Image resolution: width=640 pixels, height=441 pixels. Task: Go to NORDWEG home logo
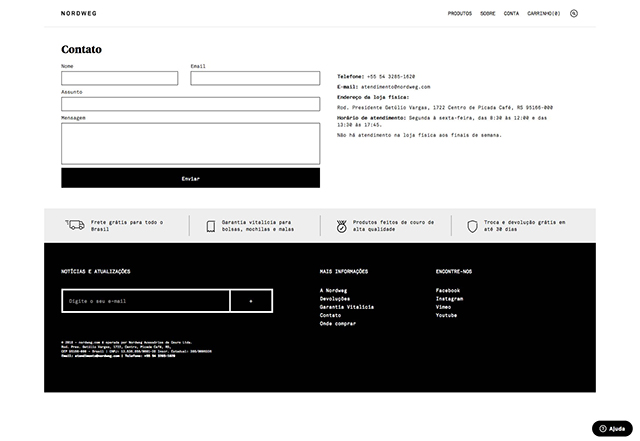click(79, 13)
